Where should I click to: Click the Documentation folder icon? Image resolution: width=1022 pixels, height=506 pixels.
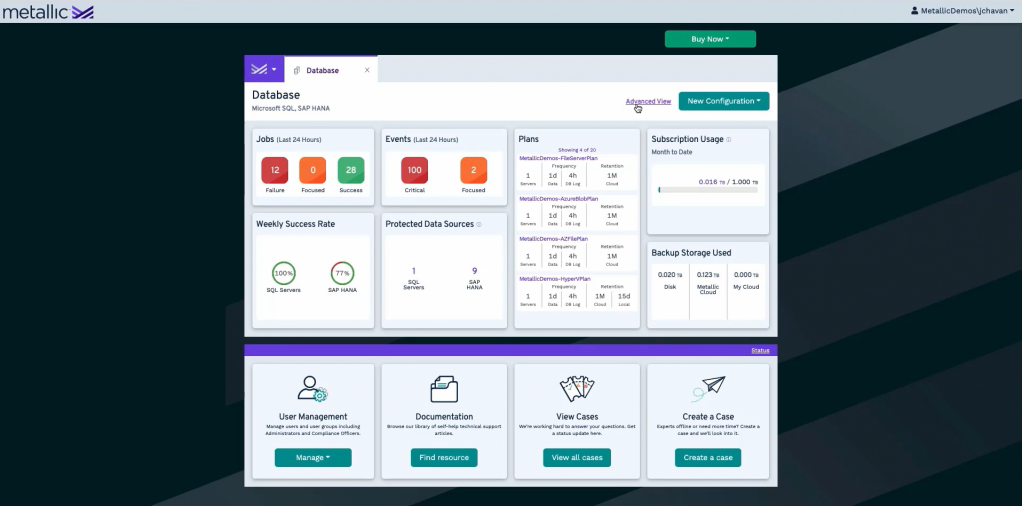coord(444,389)
